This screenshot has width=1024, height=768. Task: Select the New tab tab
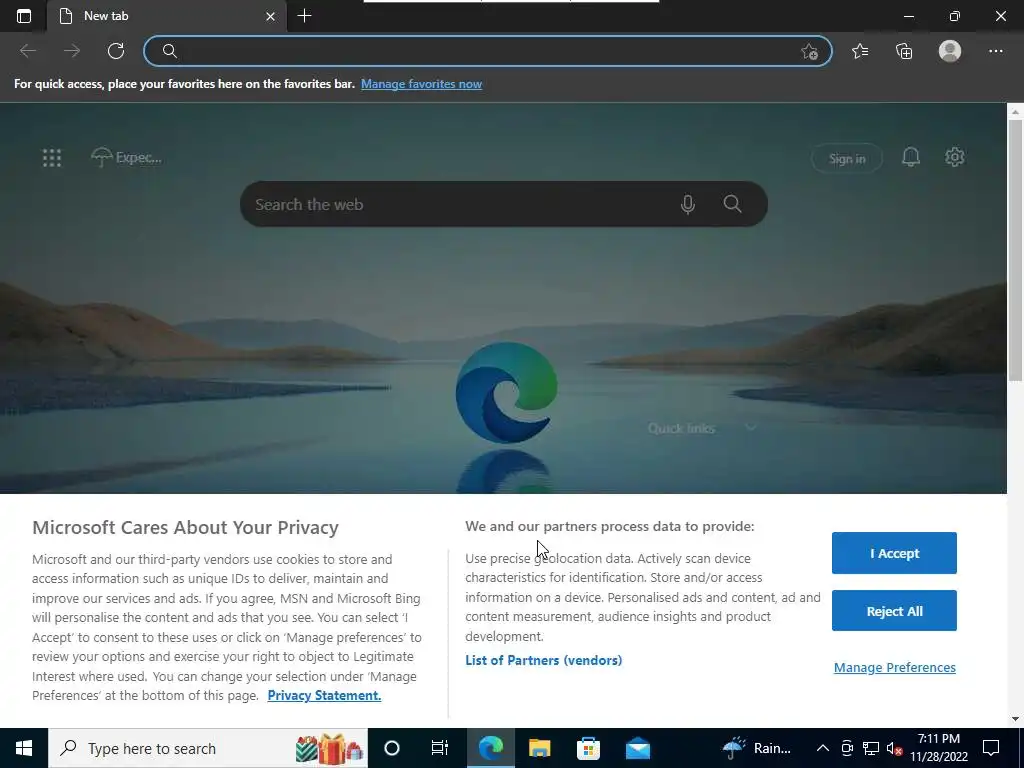167,16
